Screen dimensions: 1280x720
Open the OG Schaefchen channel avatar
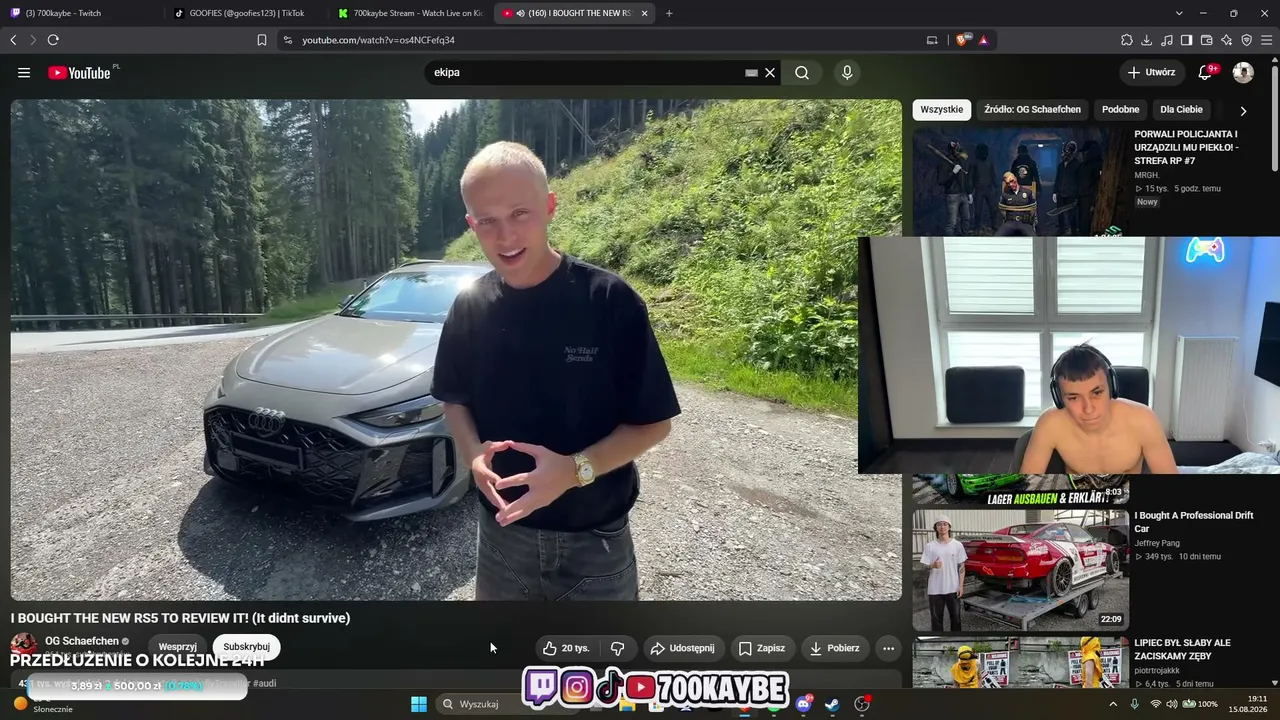(24, 645)
